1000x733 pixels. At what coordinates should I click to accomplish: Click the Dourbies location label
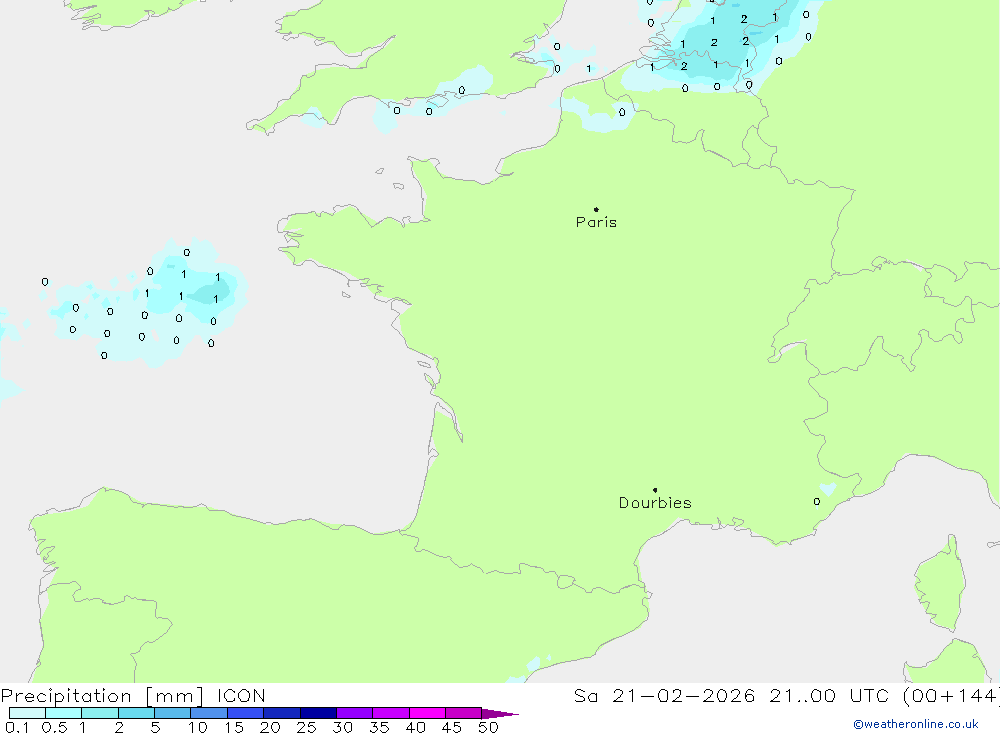click(x=655, y=503)
